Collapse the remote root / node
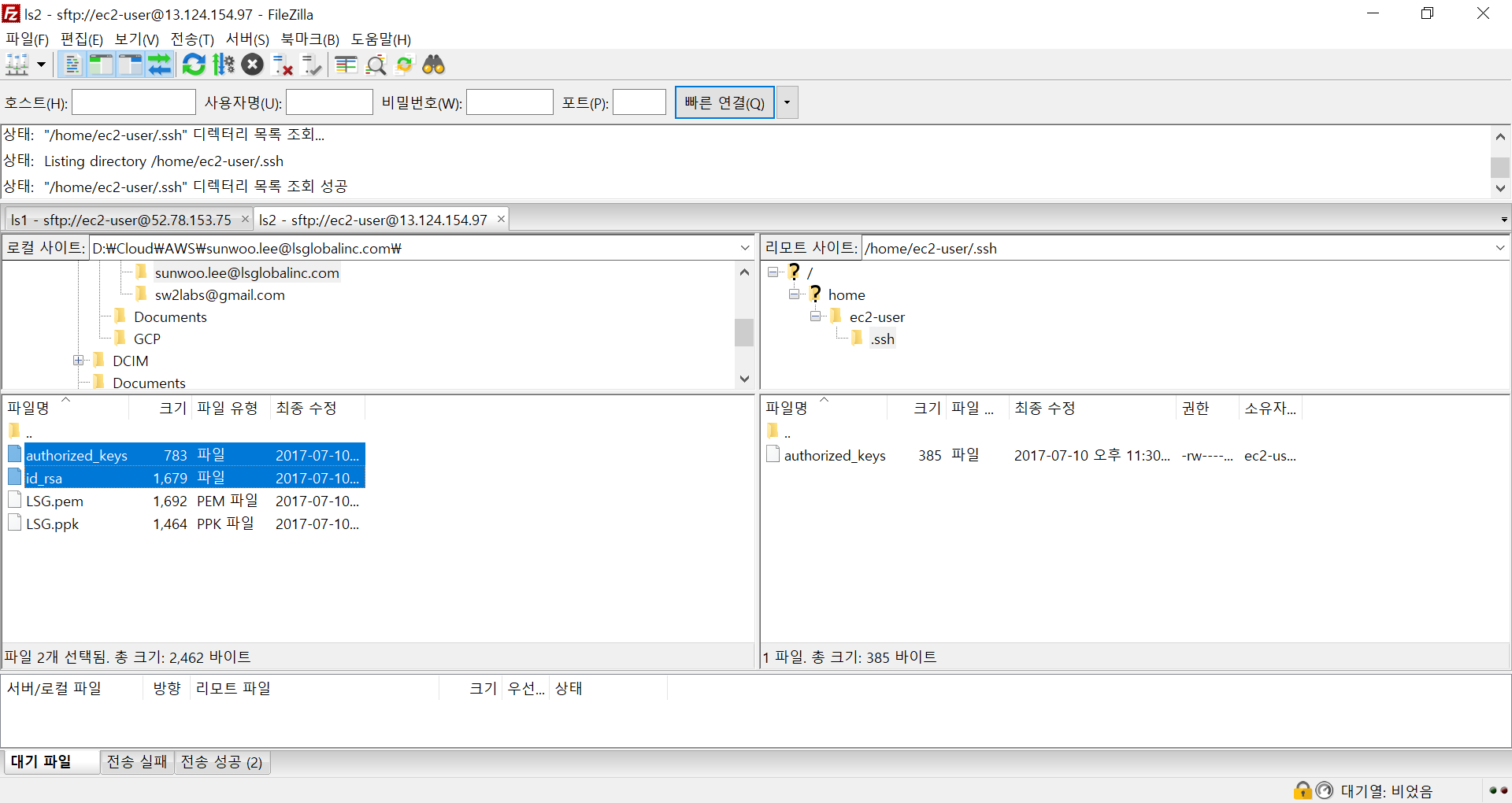 pyautogui.click(x=773, y=272)
